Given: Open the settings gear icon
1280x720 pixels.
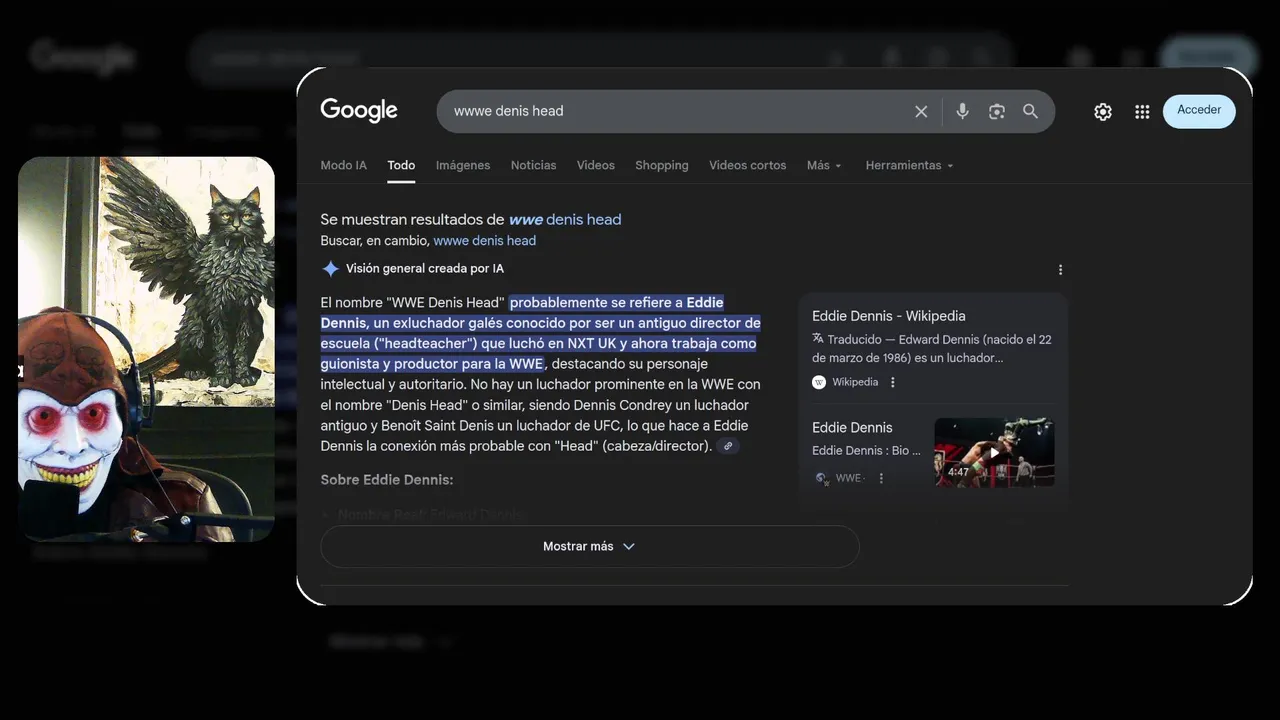Looking at the screenshot, I should click(1103, 112).
